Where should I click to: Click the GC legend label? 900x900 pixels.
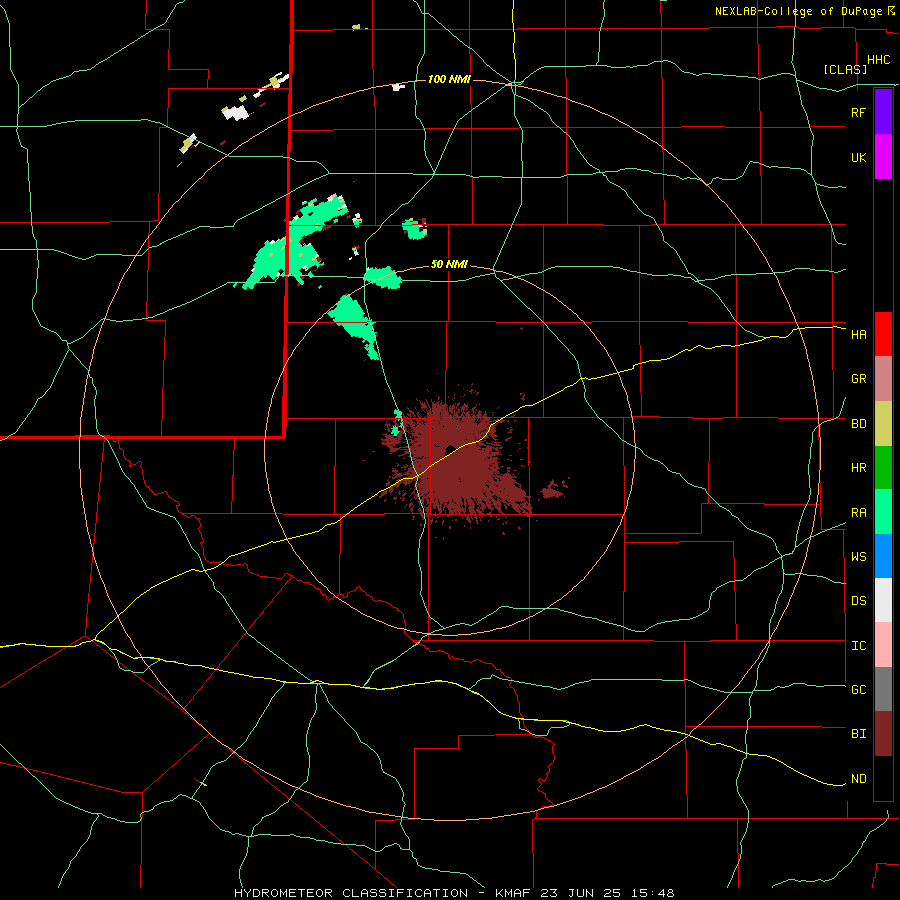tap(858, 690)
